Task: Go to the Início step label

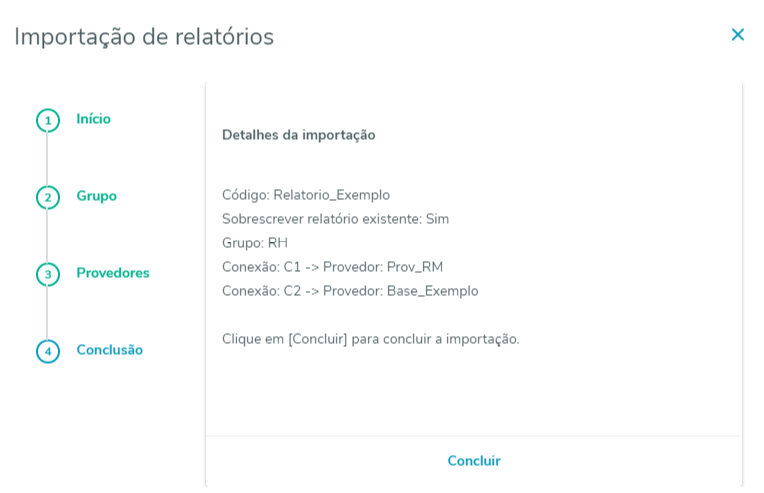Action: click(x=93, y=119)
